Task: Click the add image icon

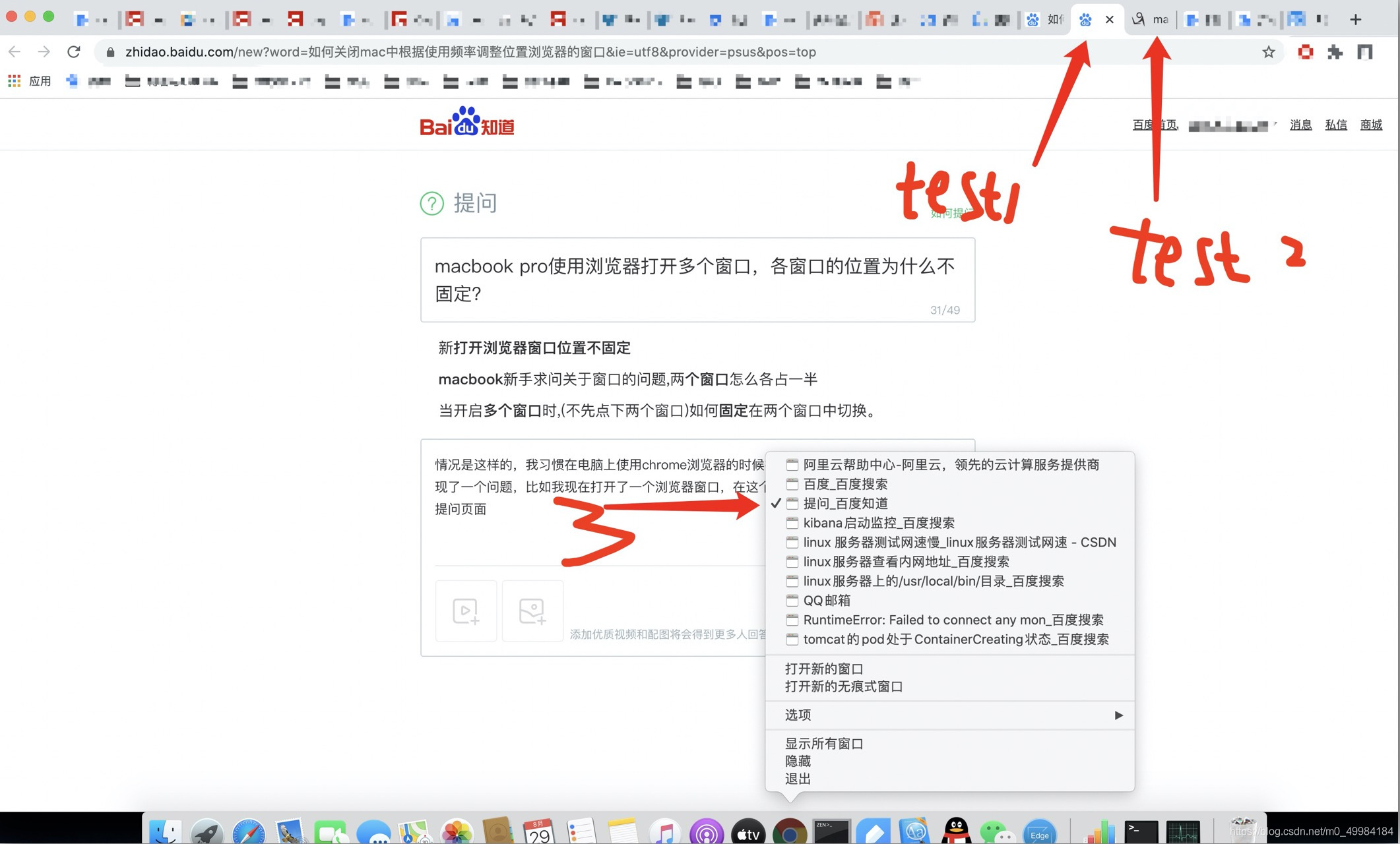Action: point(532,611)
